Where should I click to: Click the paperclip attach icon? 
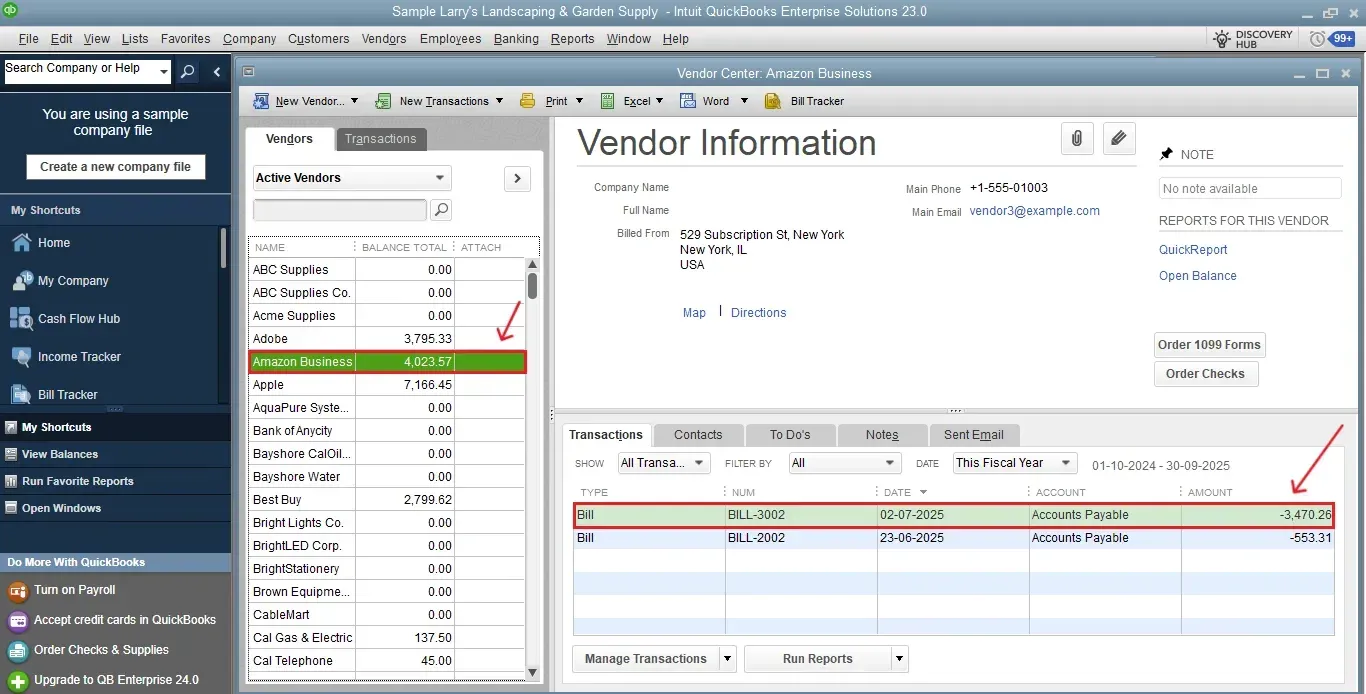point(1077,139)
